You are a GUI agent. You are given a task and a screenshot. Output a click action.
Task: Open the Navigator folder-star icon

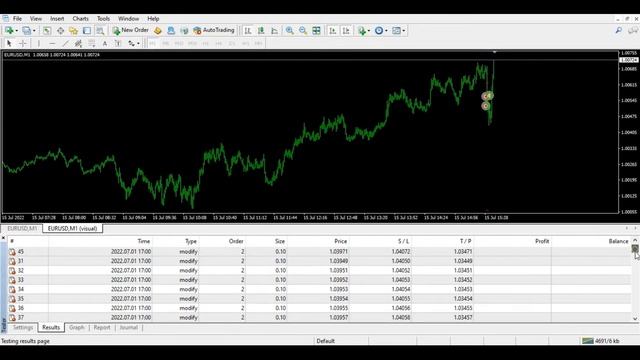click(73, 31)
